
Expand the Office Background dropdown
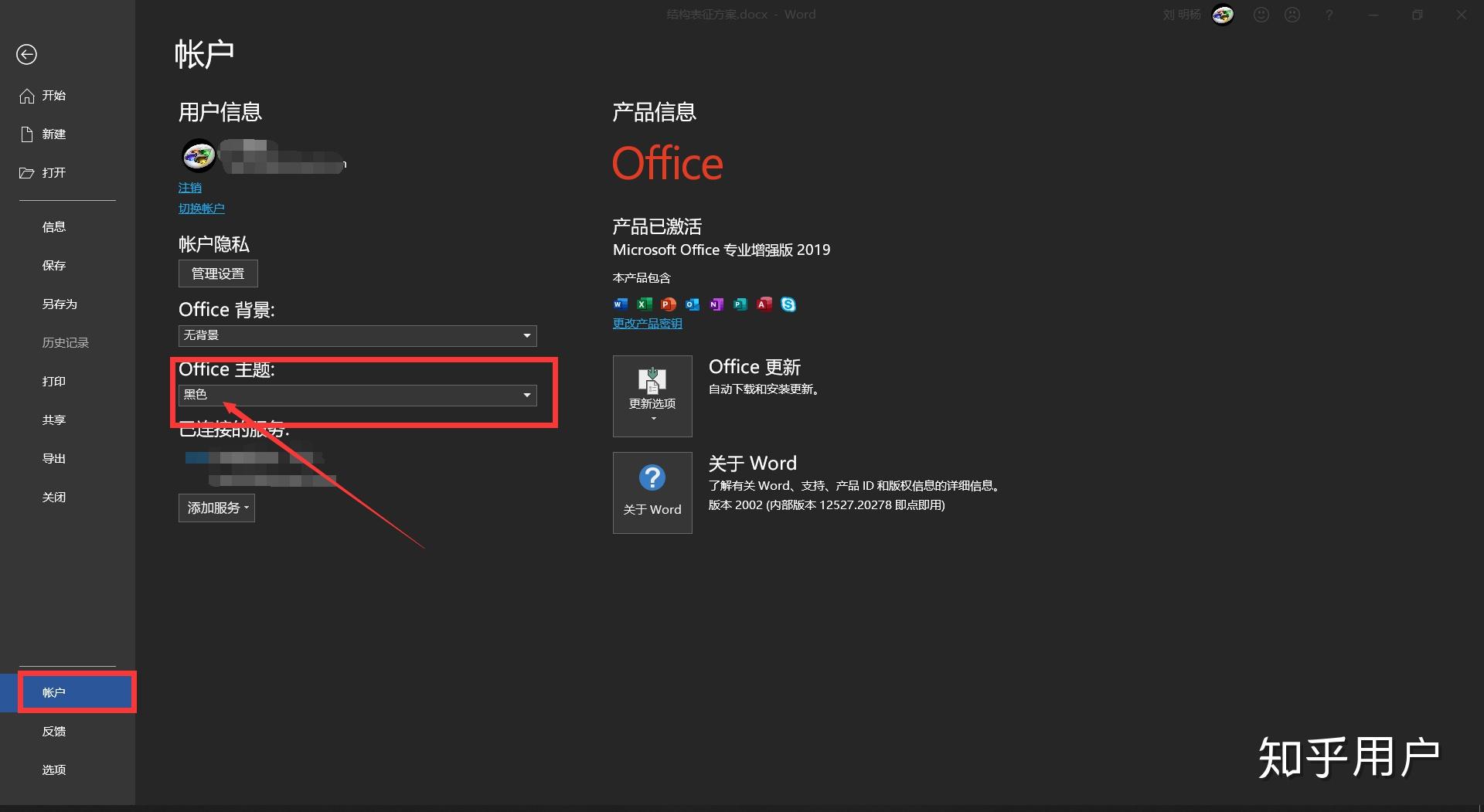357,335
